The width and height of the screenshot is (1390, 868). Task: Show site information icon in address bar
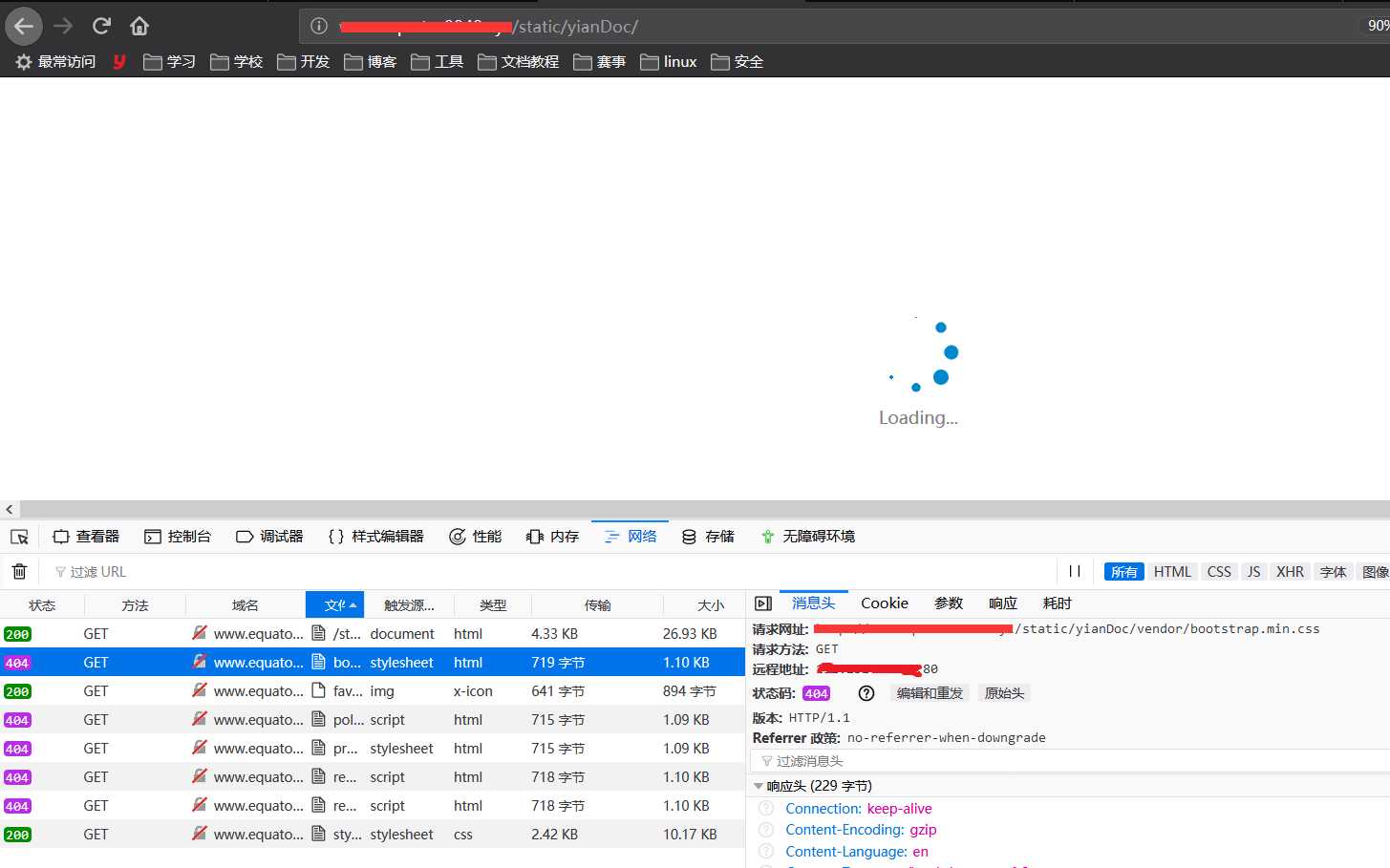[x=319, y=26]
